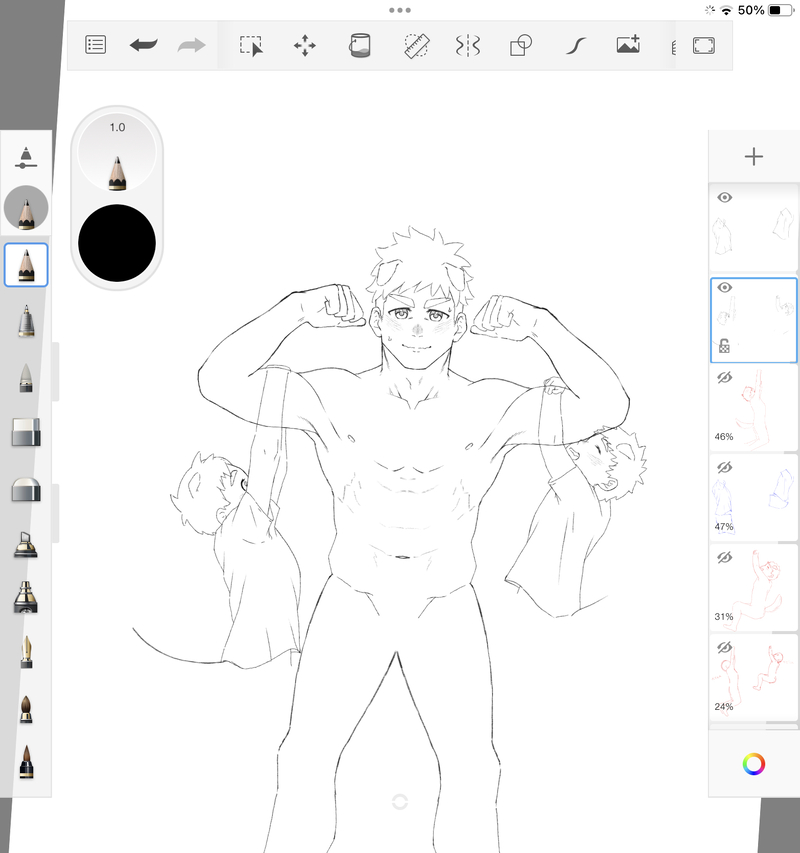Hide the top clothing sketch layer
This screenshot has width=800, height=853.
pos(724,197)
